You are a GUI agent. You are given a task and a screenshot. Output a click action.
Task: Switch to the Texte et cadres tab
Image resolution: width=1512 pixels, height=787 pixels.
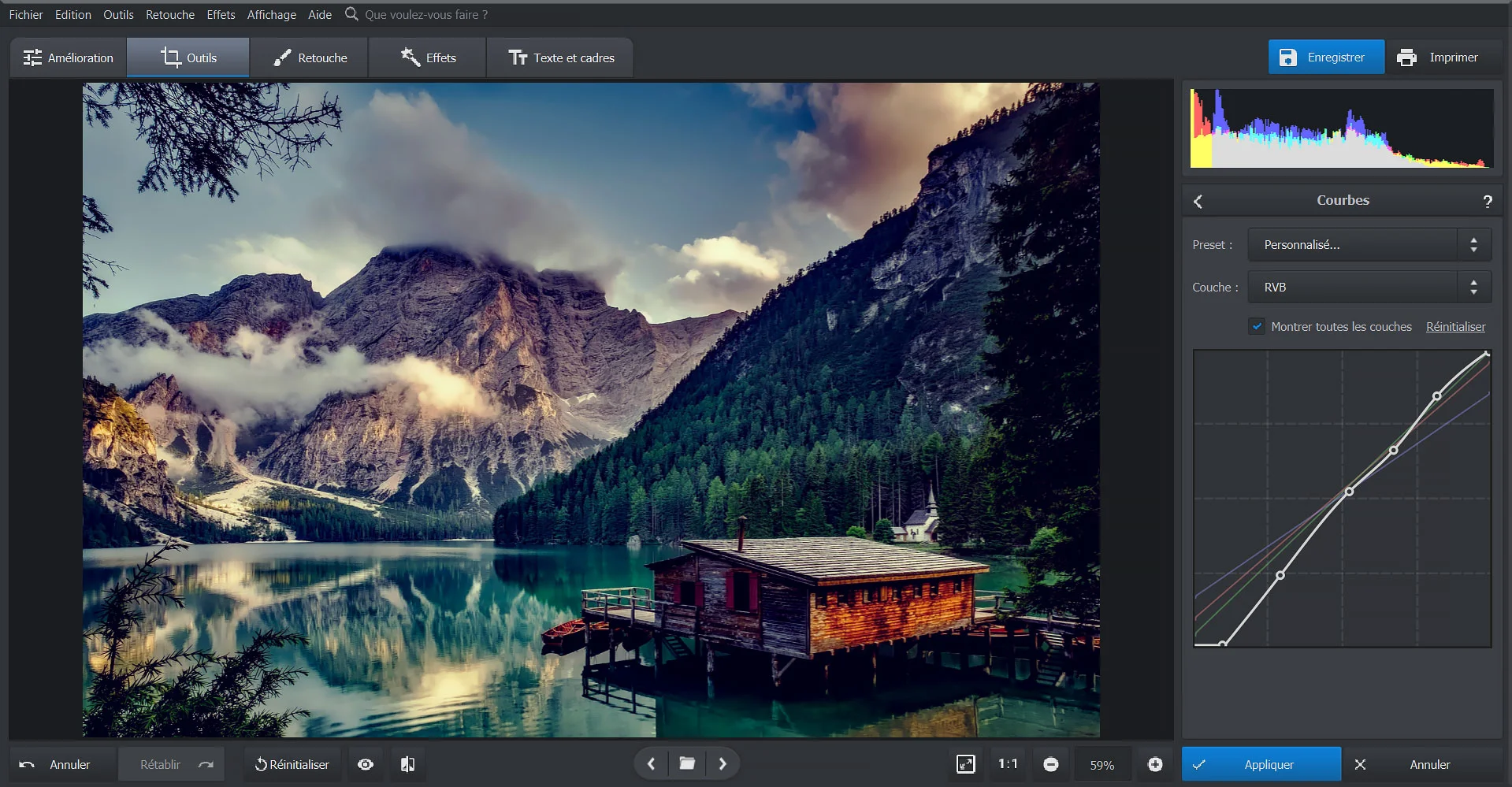[x=560, y=58]
